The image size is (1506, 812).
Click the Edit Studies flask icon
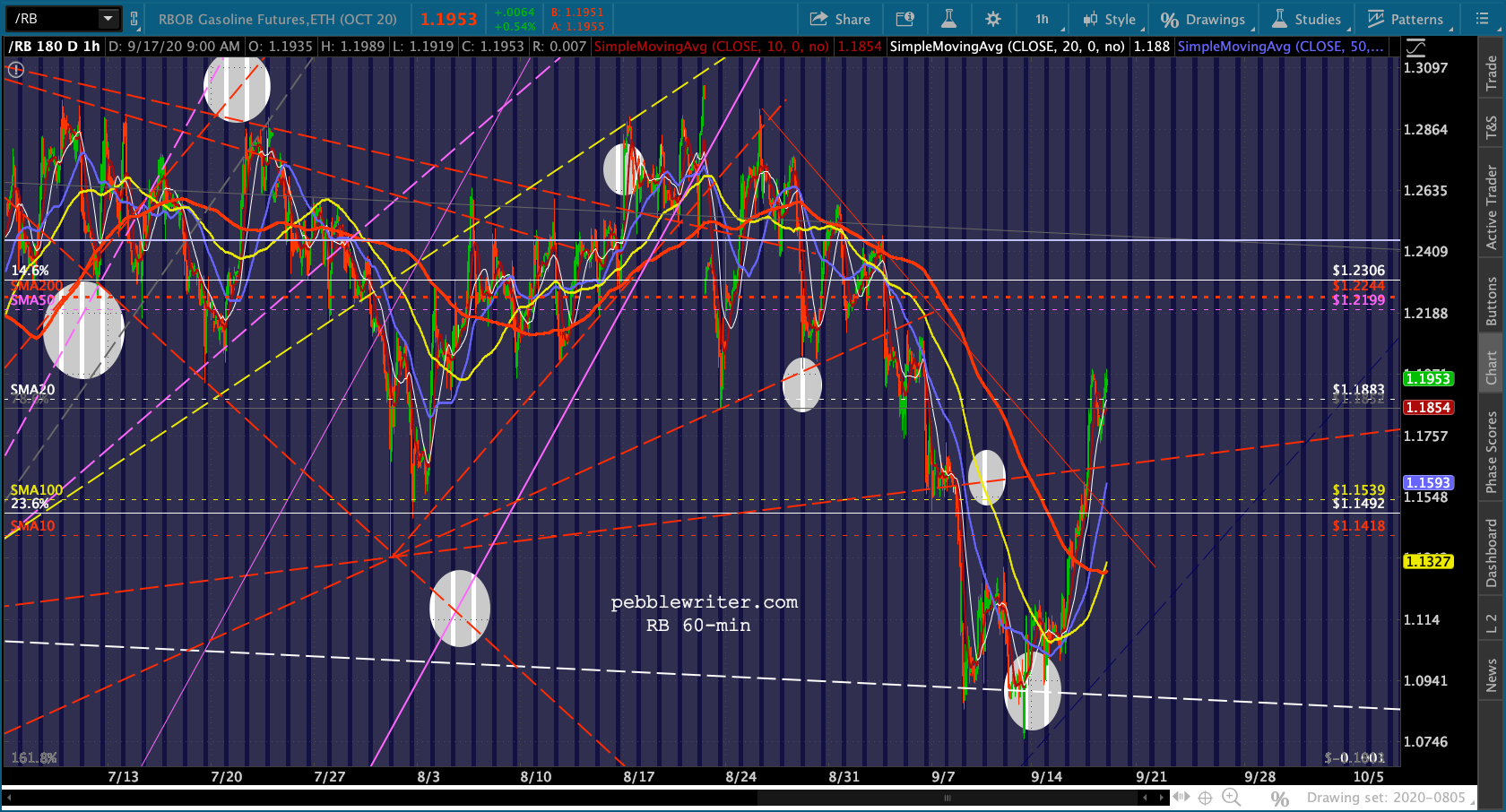coord(948,19)
